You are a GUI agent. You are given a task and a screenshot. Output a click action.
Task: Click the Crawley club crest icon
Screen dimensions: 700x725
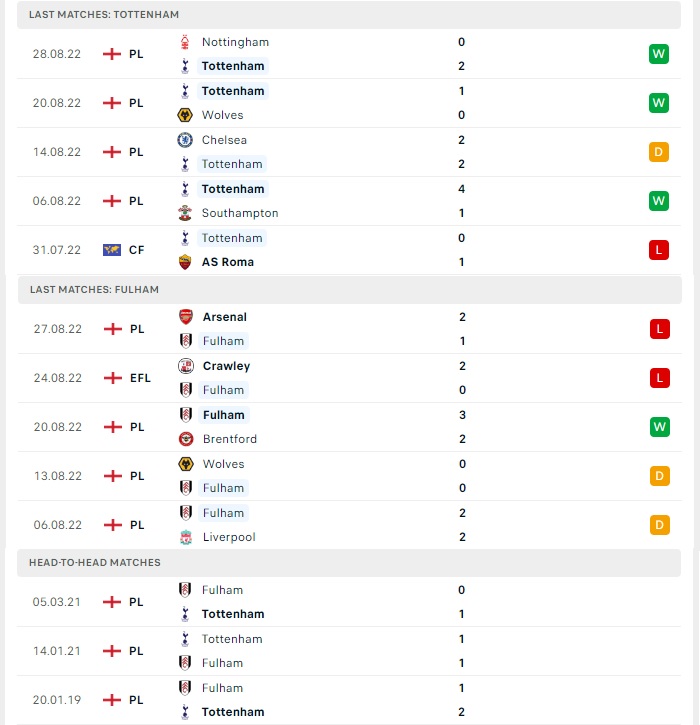coord(186,366)
